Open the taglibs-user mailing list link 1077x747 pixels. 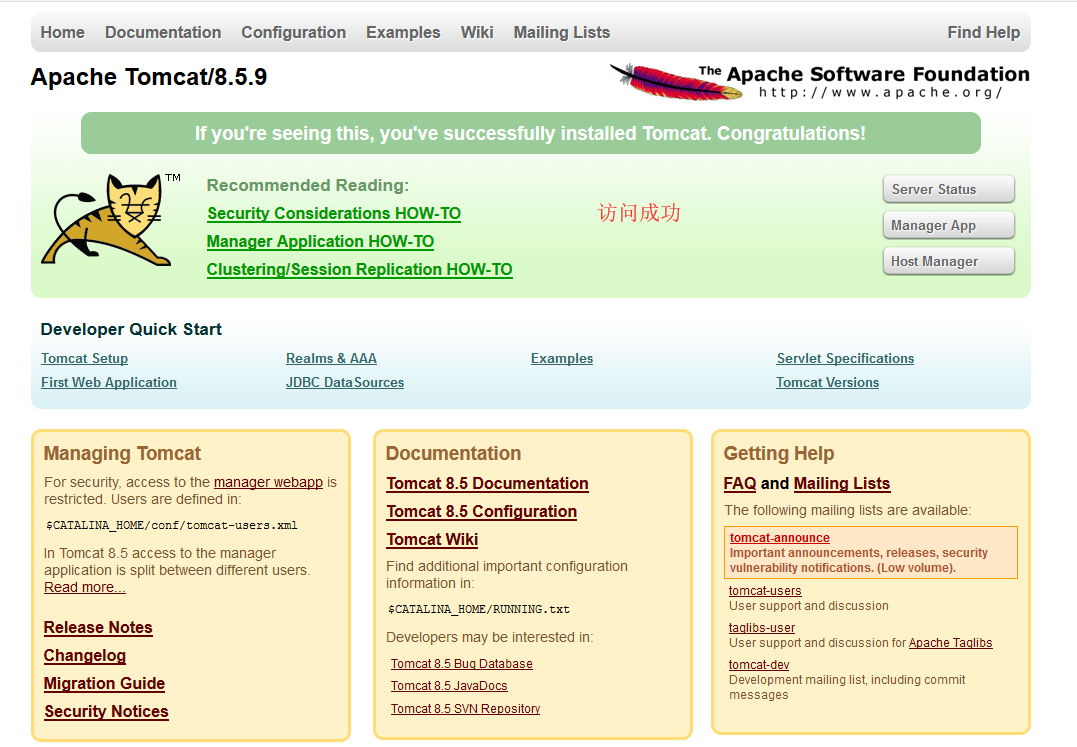[x=762, y=628]
